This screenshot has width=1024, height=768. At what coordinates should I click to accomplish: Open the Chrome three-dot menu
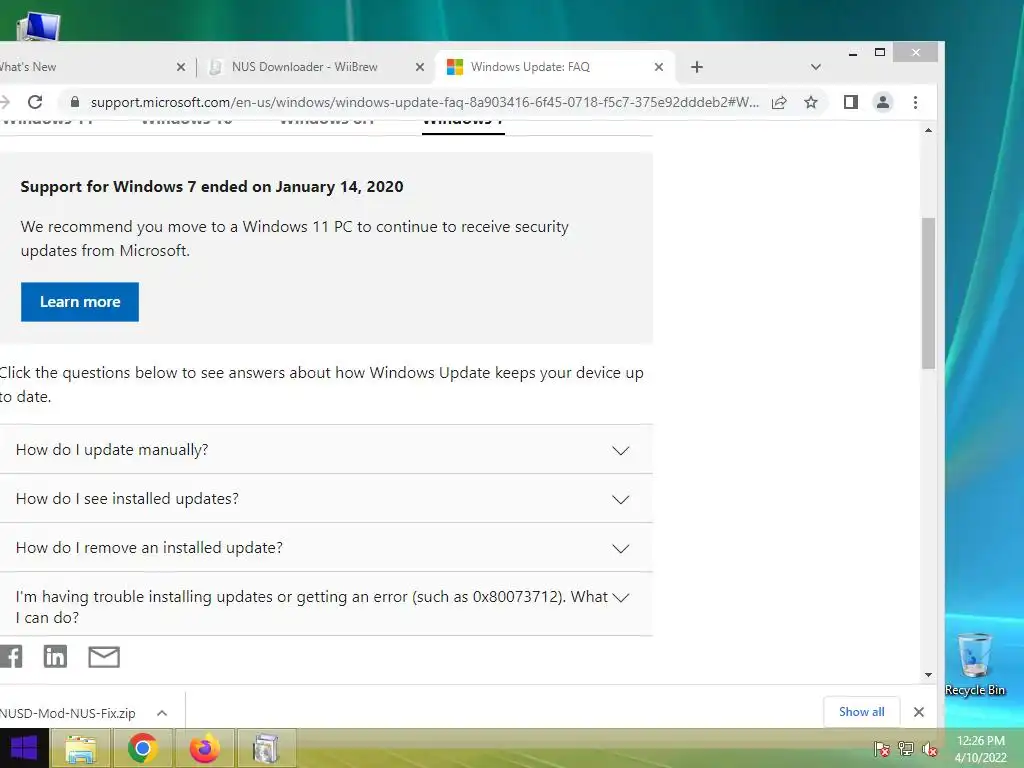point(915,102)
